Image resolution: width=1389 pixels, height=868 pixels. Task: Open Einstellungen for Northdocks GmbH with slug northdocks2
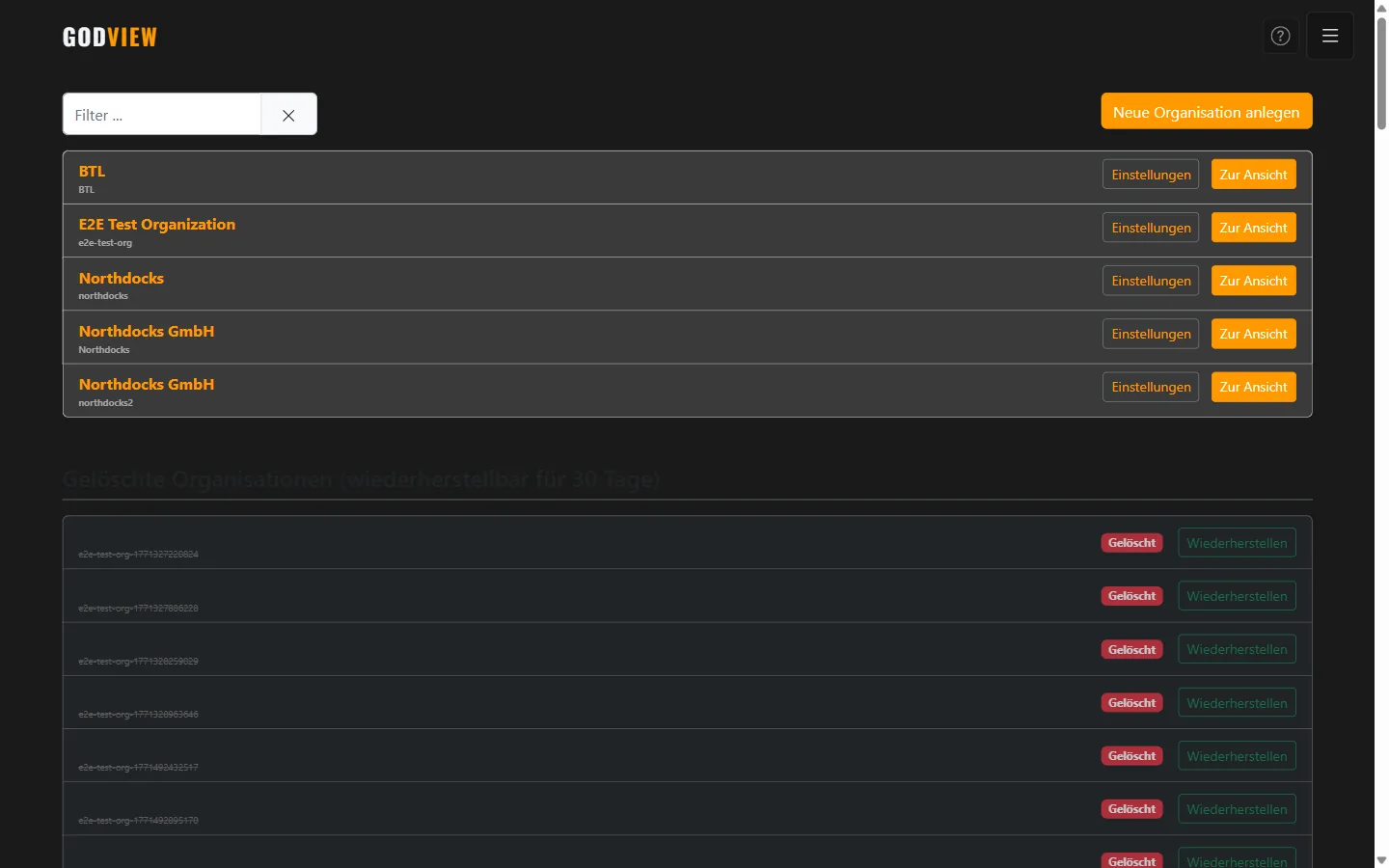pos(1150,386)
